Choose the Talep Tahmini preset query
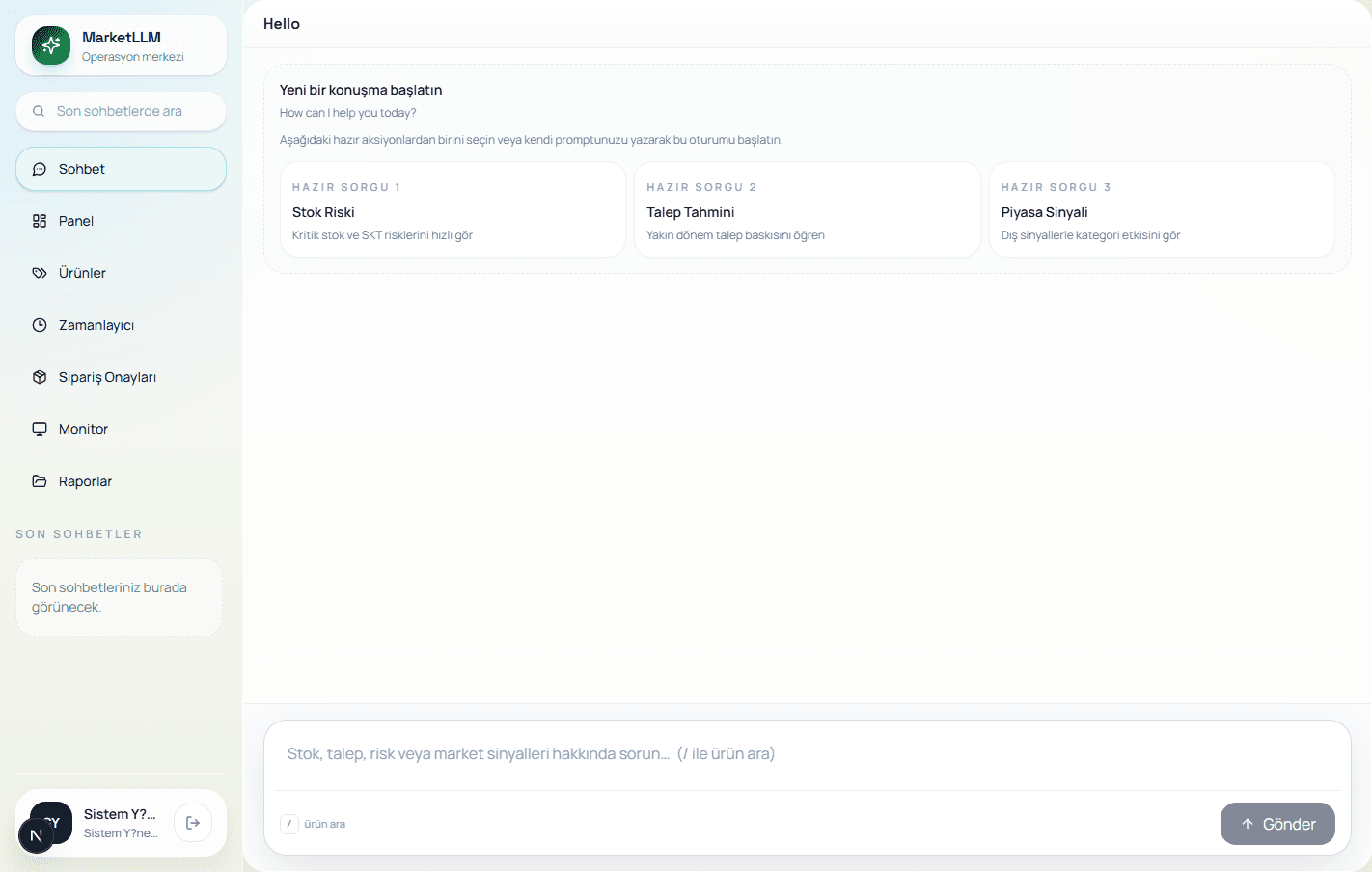This screenshot has width=1372, height=872. 807,209
